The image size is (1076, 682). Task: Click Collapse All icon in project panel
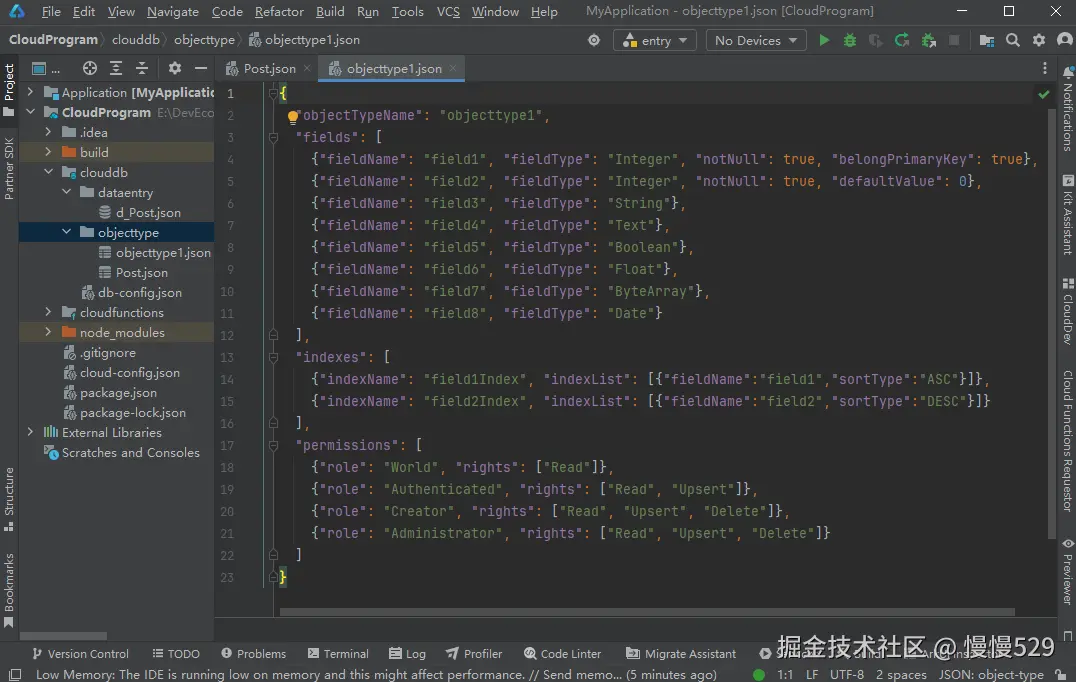tap(141, 68)
